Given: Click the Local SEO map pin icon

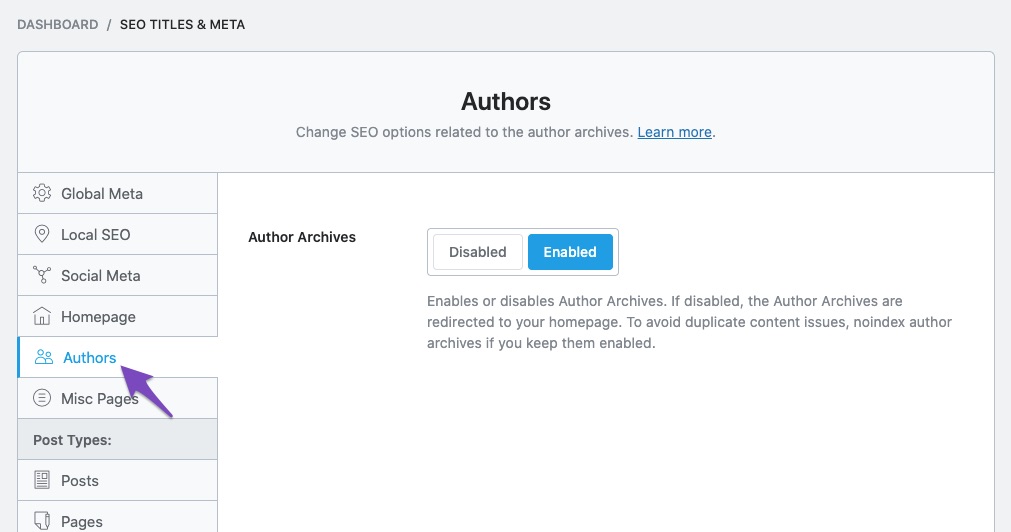Looking at the screenshot, I should click(x=42, y=234).
